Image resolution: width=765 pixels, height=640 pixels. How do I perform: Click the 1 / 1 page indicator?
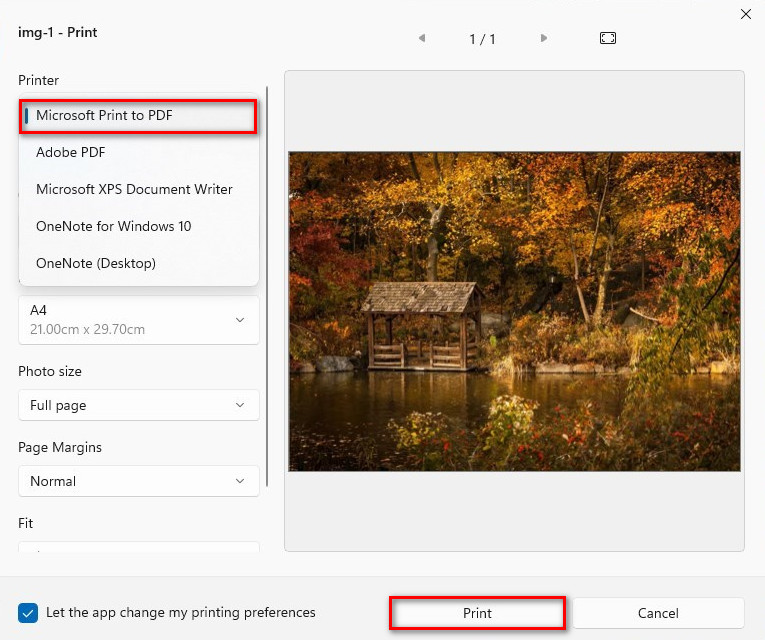point(482,39)
